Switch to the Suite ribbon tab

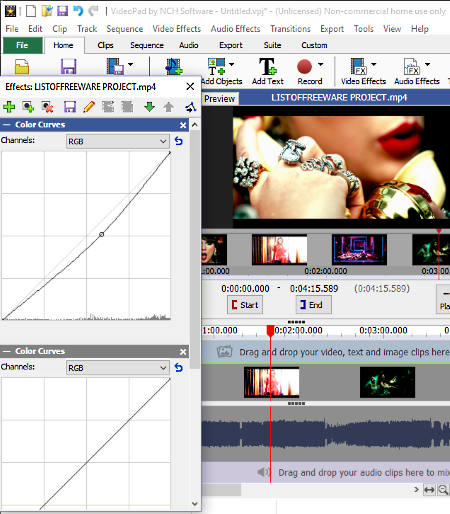pyautogui.click(x=272, y=45)
